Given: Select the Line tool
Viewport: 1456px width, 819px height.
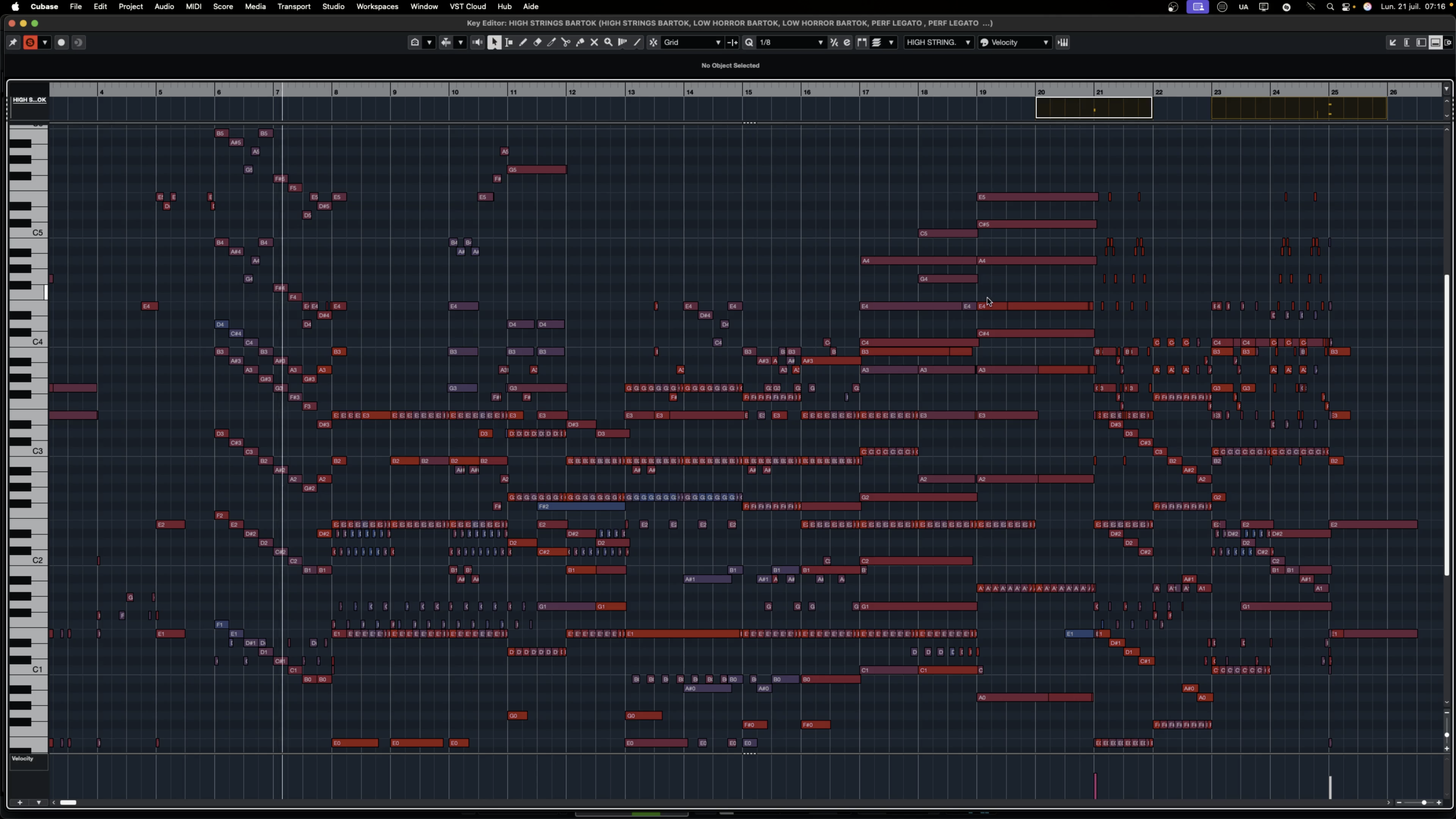Looking at the screenshot, I should (x=638, y=42).
